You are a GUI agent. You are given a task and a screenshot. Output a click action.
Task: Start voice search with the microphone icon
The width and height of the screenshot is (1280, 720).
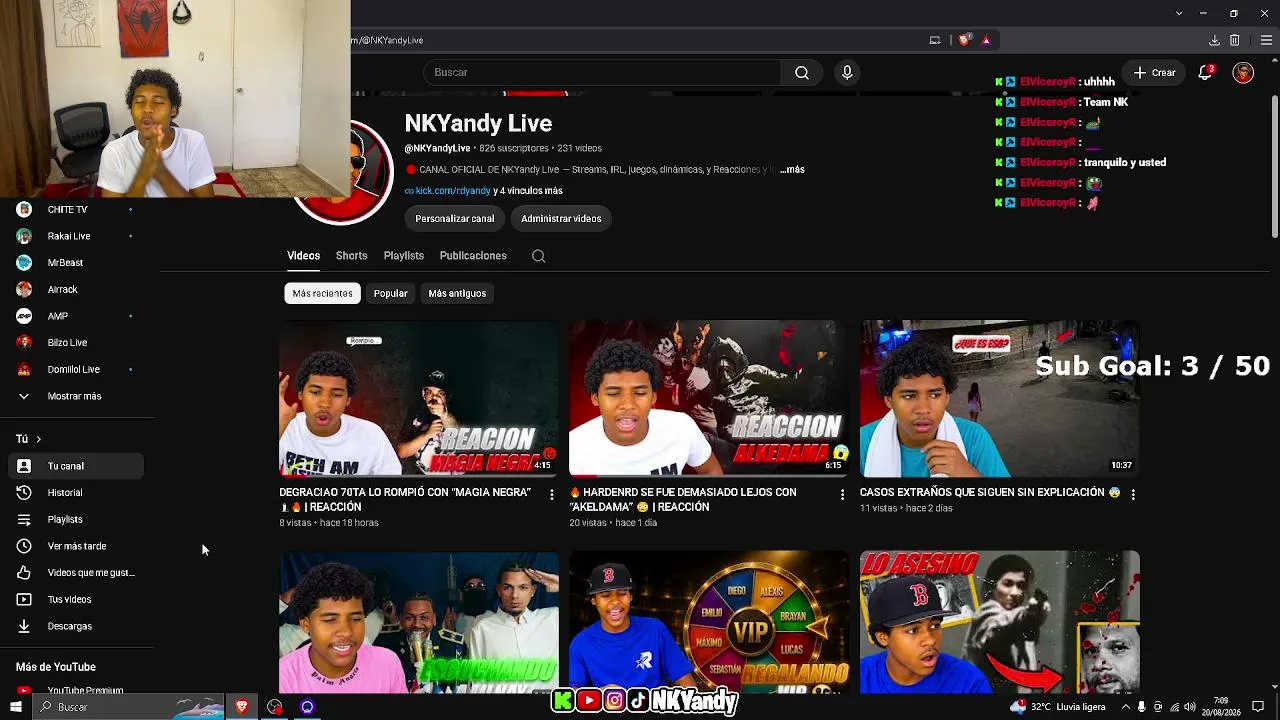[x=847, y=72]
